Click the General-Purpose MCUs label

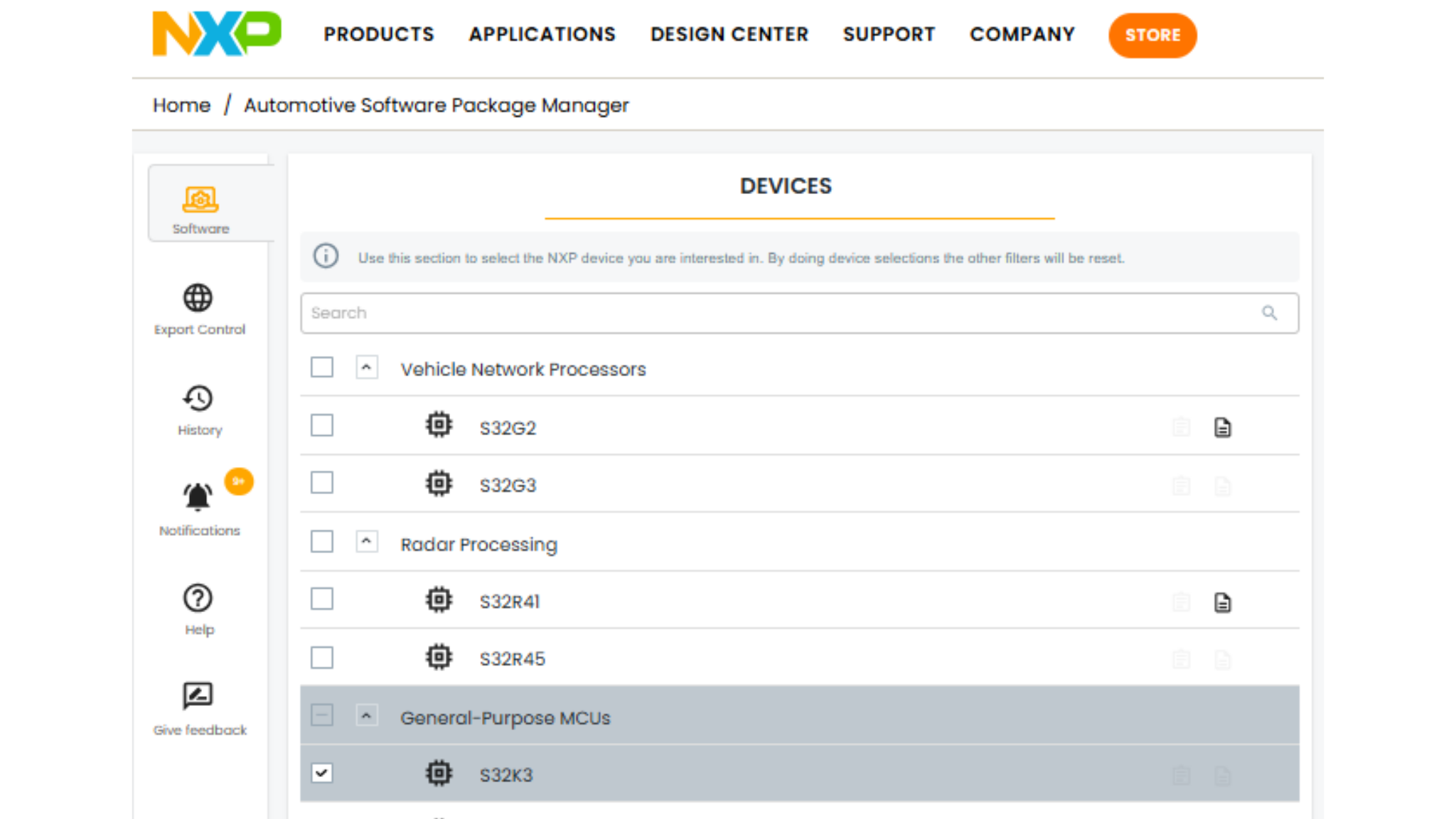505,718
